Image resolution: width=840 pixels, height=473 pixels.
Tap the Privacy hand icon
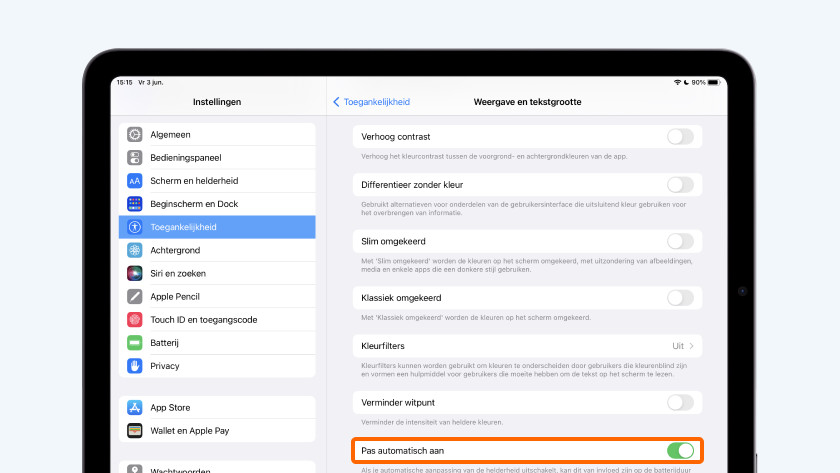tap(134, 366)
